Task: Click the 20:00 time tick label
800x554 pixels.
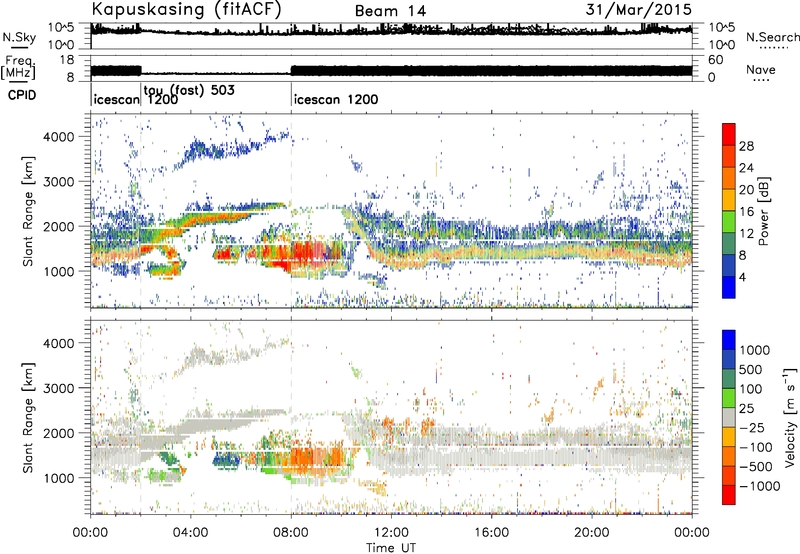Action: pos(592,533)
